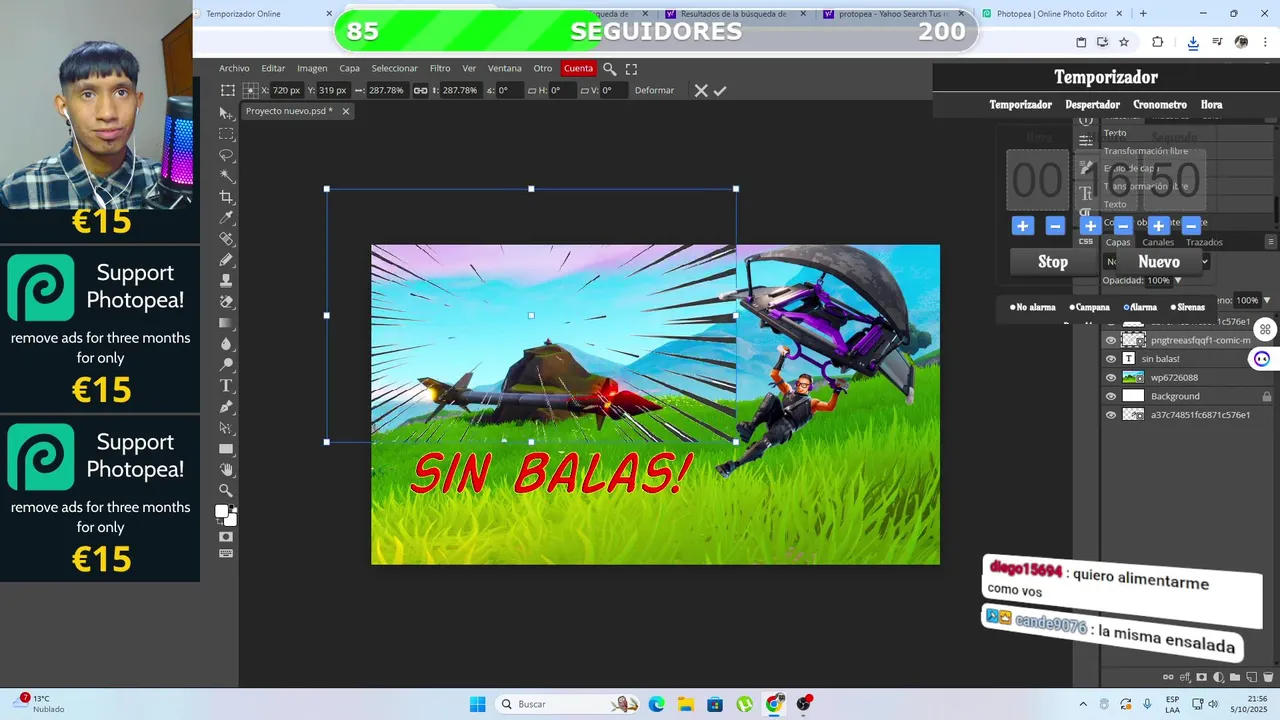The height and width of the screenshot is (720, 1280).
Task: Select the Move tool in Photopea toolbar
Action: pyautogui.click(x=226, y=113)
